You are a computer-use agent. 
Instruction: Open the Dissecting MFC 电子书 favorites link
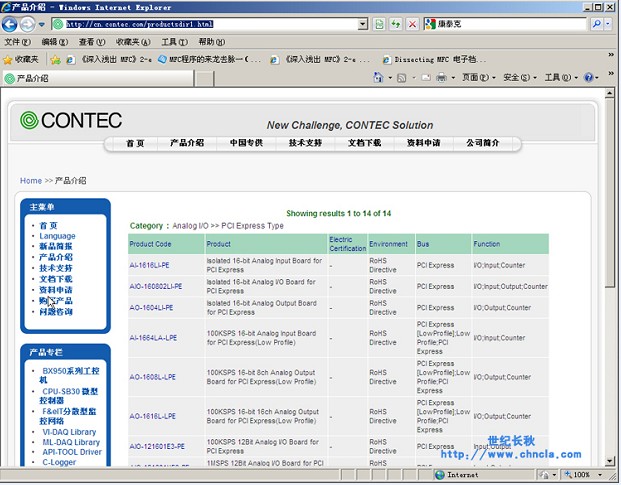click(434, 59)
